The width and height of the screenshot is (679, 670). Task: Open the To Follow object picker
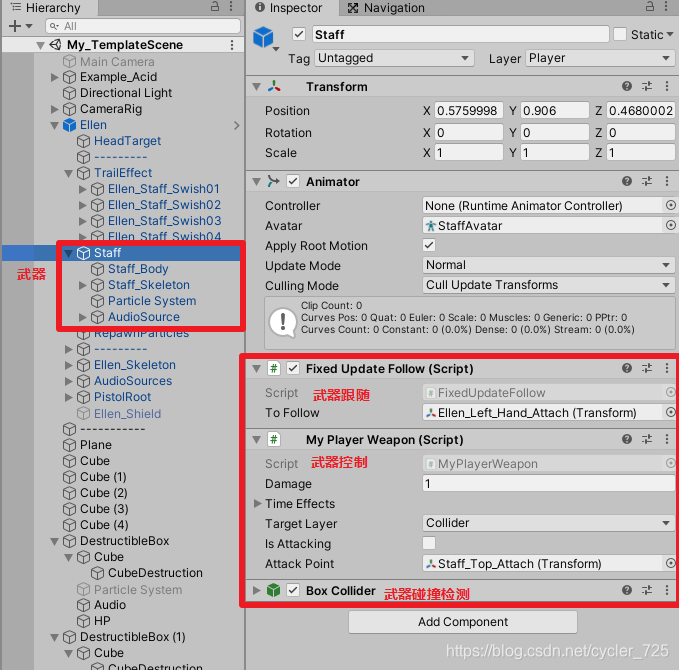[x=670, y=413]
